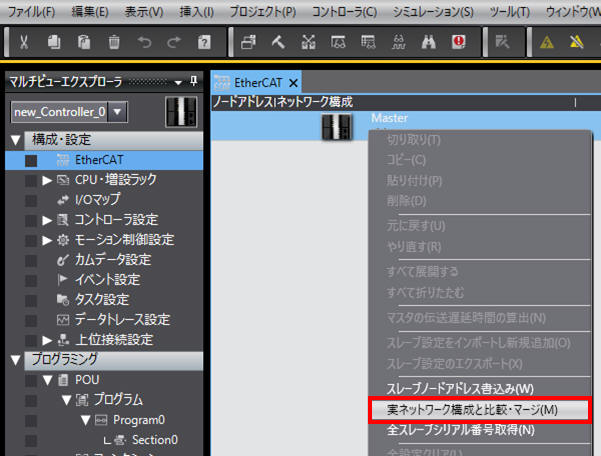Select I/Oマップ in the explorer

[97, 200]
